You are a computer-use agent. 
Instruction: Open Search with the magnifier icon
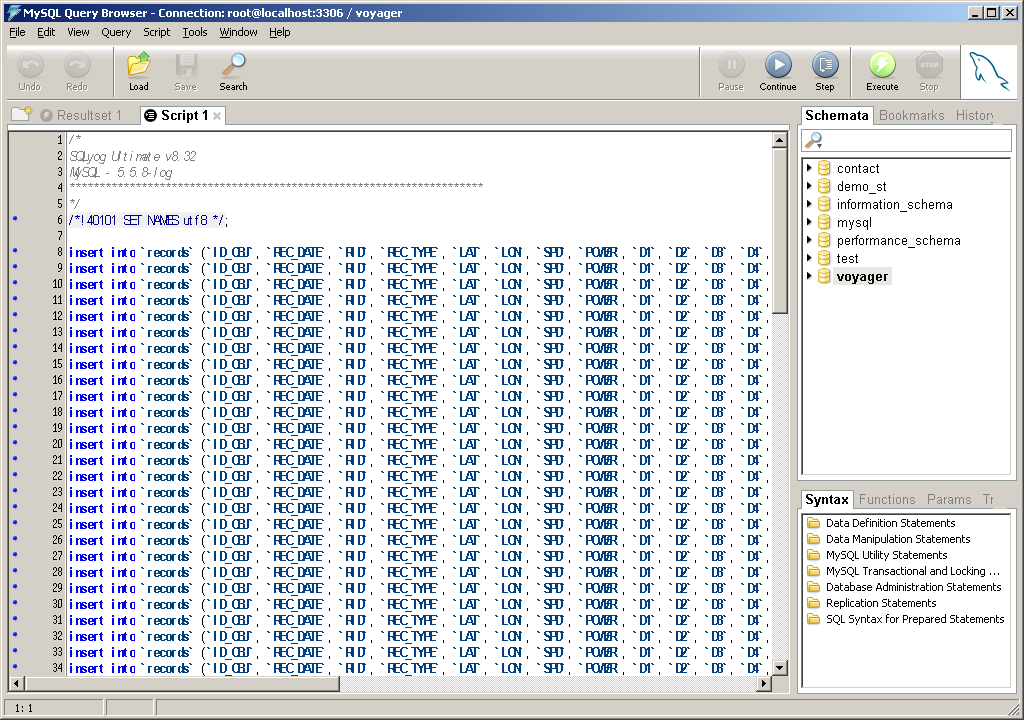[x=233, y=65]
